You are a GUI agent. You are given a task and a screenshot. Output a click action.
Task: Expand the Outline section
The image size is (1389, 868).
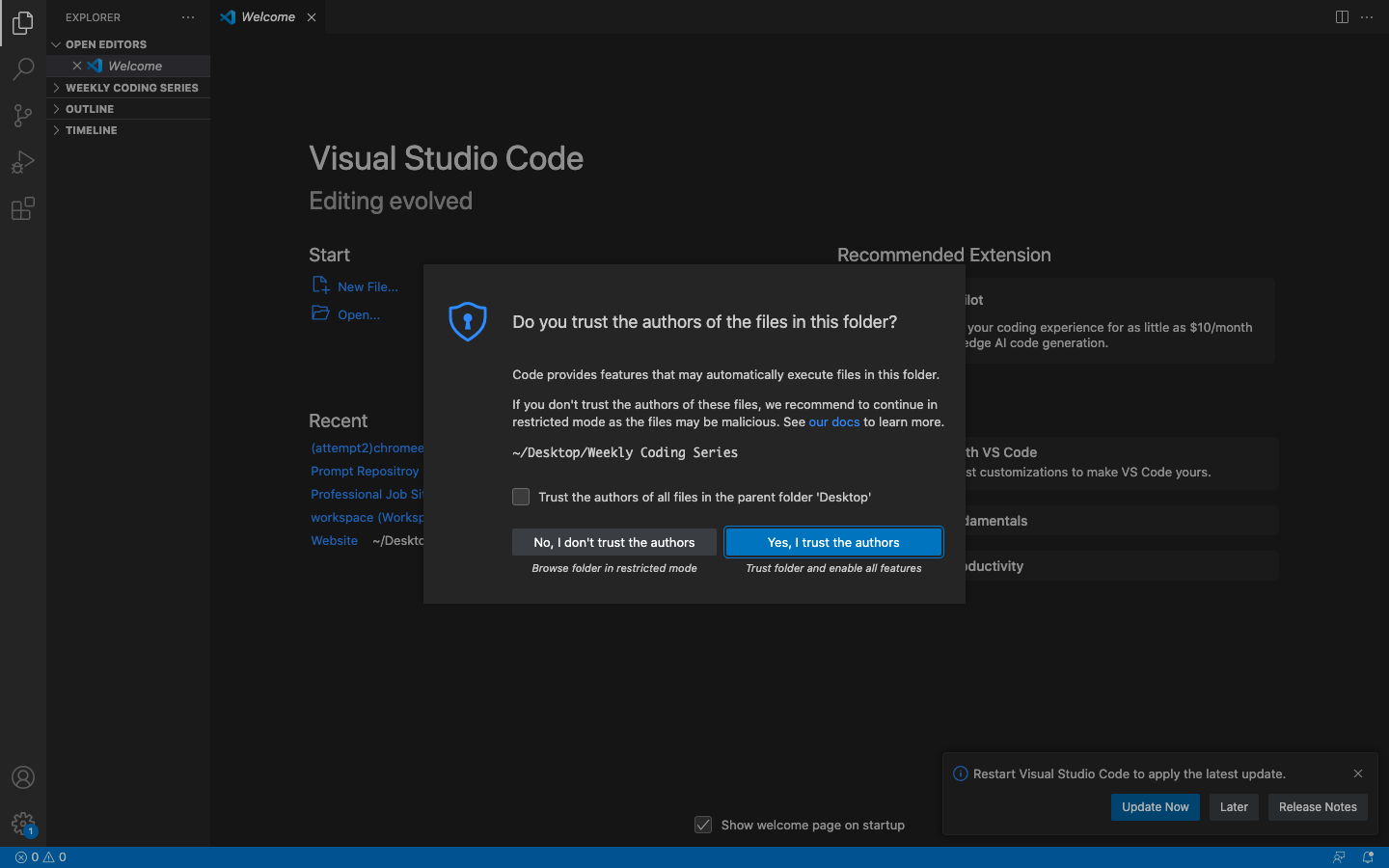click(128, 109)
